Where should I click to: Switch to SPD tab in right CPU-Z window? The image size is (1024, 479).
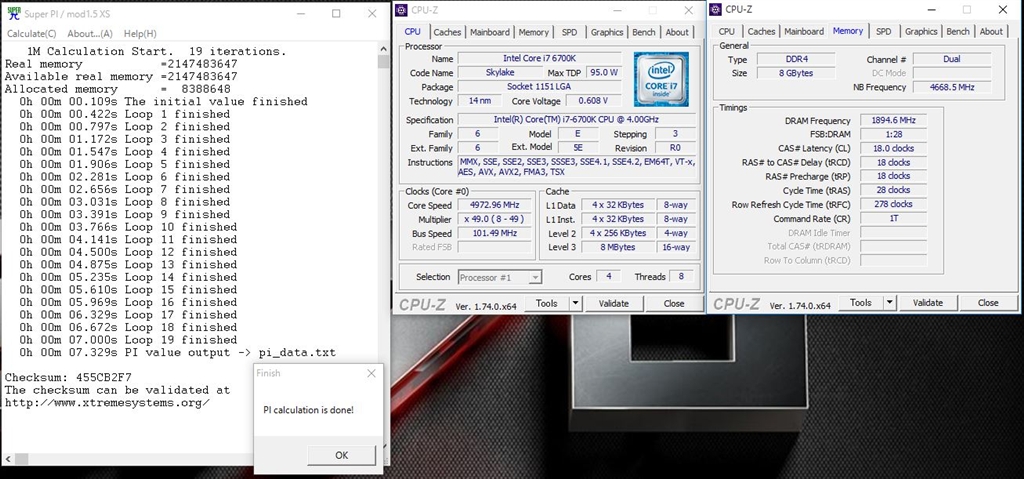(884, 31)
